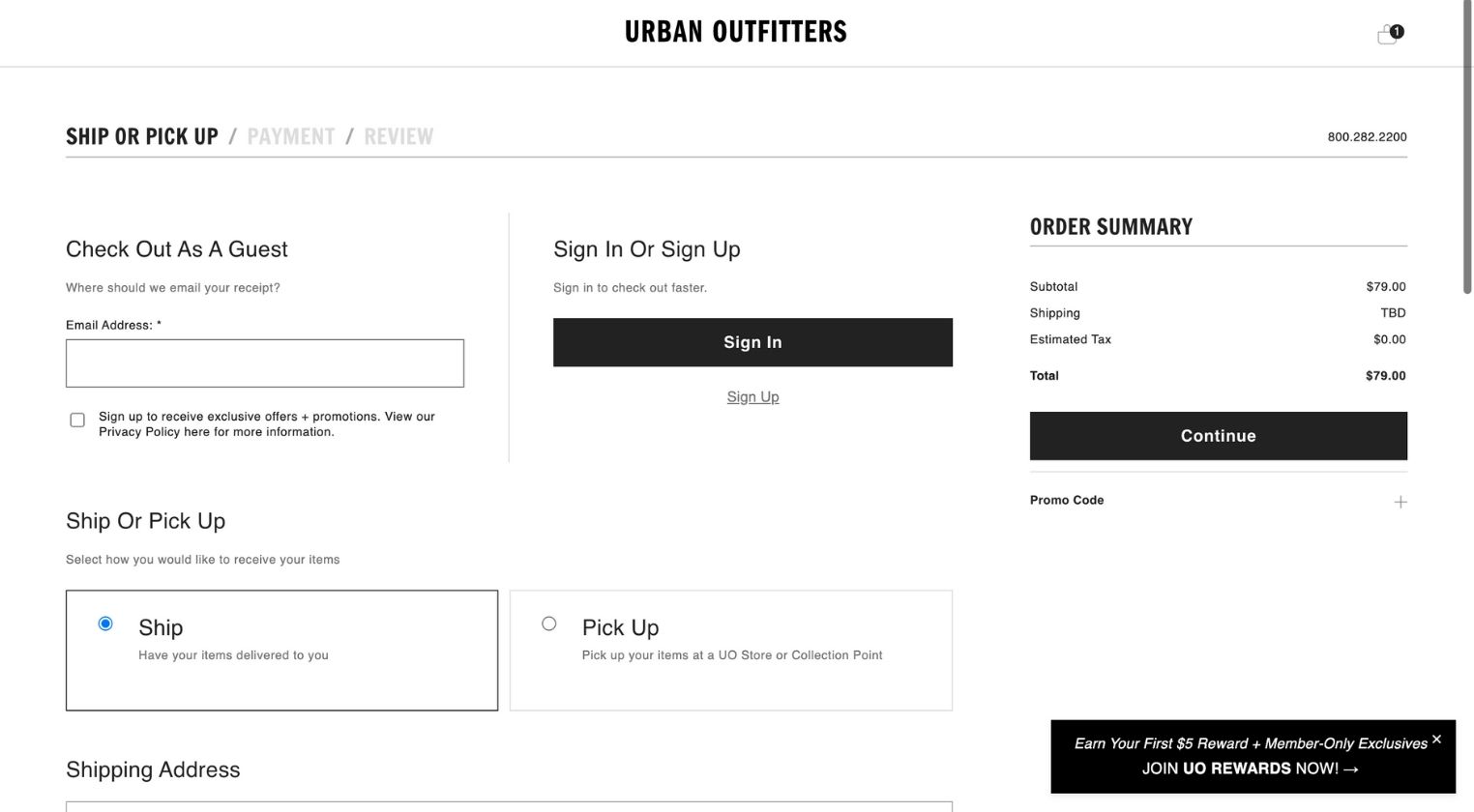The width and height of the screenshot is (1474, 812).
Task: Go to Ship Or Pick Up step
Action: tap(142, 136)
